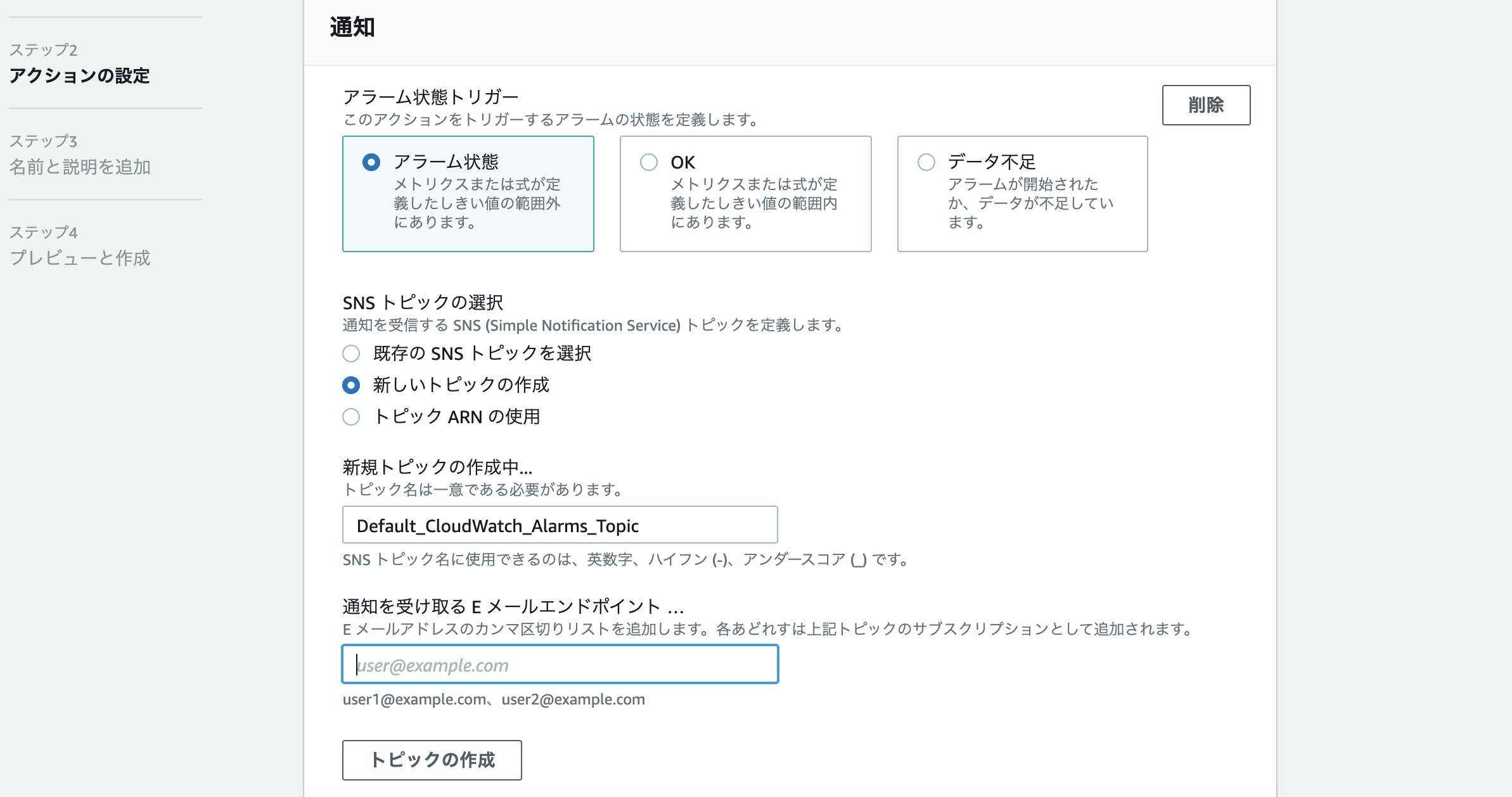The image size is (1512, 797).
Task: Jump to step プレビューと作成
Action: pyautogui.click(x=79, y=258)
